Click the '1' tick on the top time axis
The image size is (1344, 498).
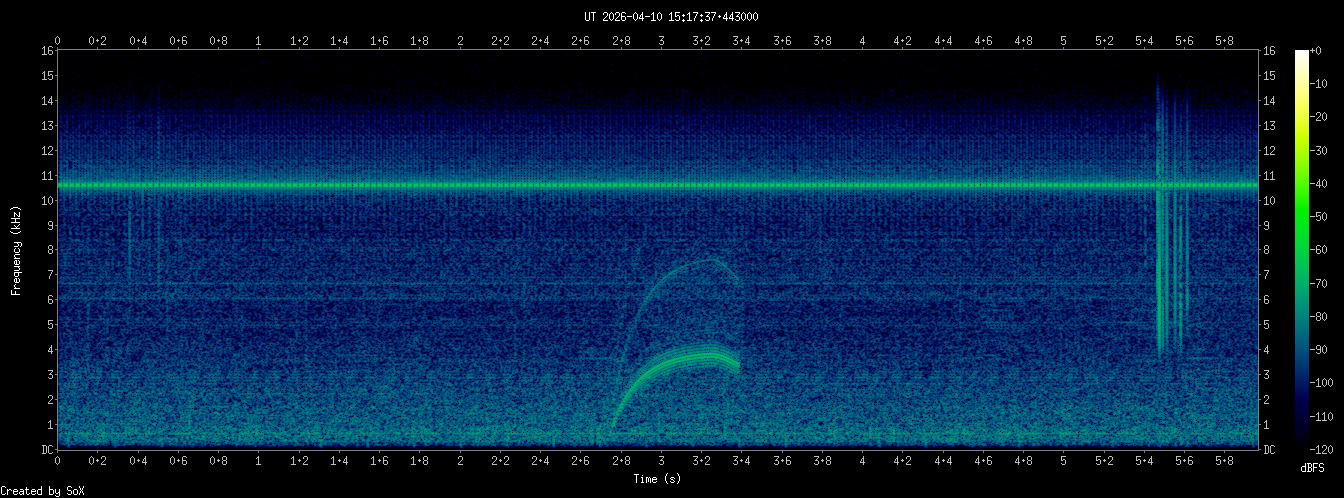point(259,41)
